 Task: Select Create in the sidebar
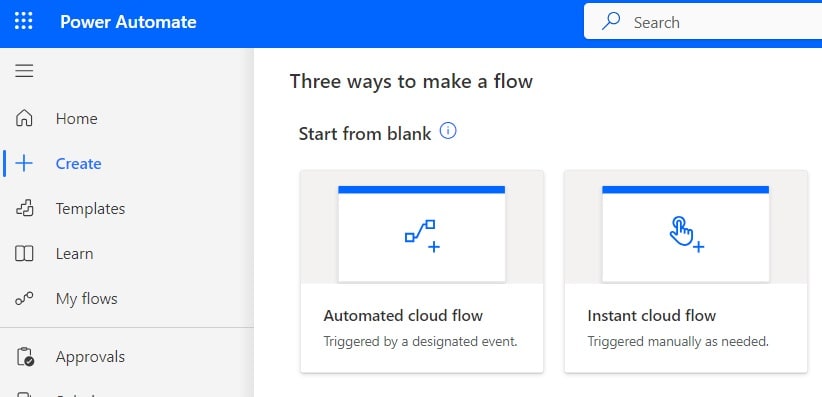(x=79, y=164)
